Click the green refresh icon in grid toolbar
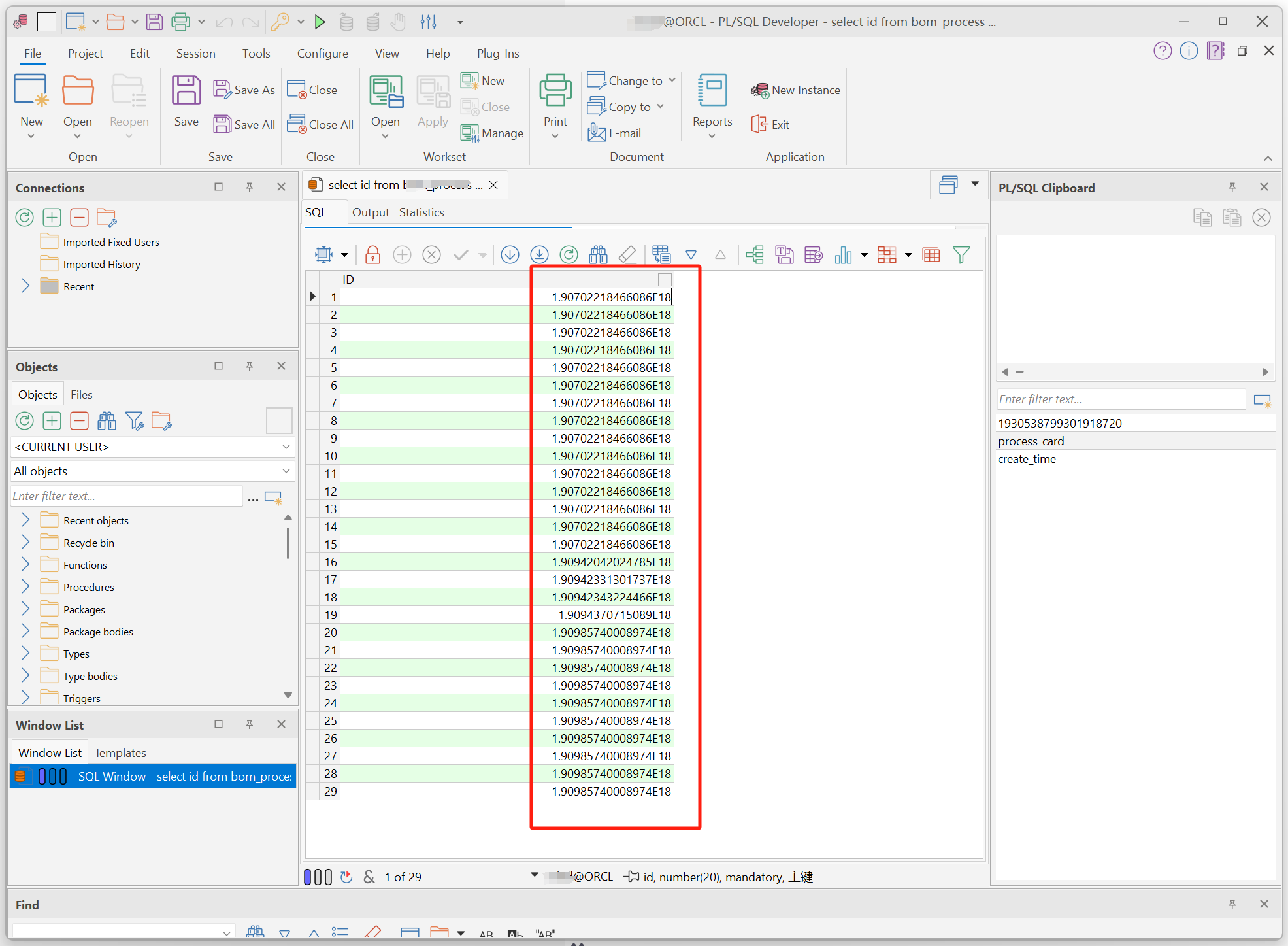This screenshot has width=1288, height=946. [569, 255]
